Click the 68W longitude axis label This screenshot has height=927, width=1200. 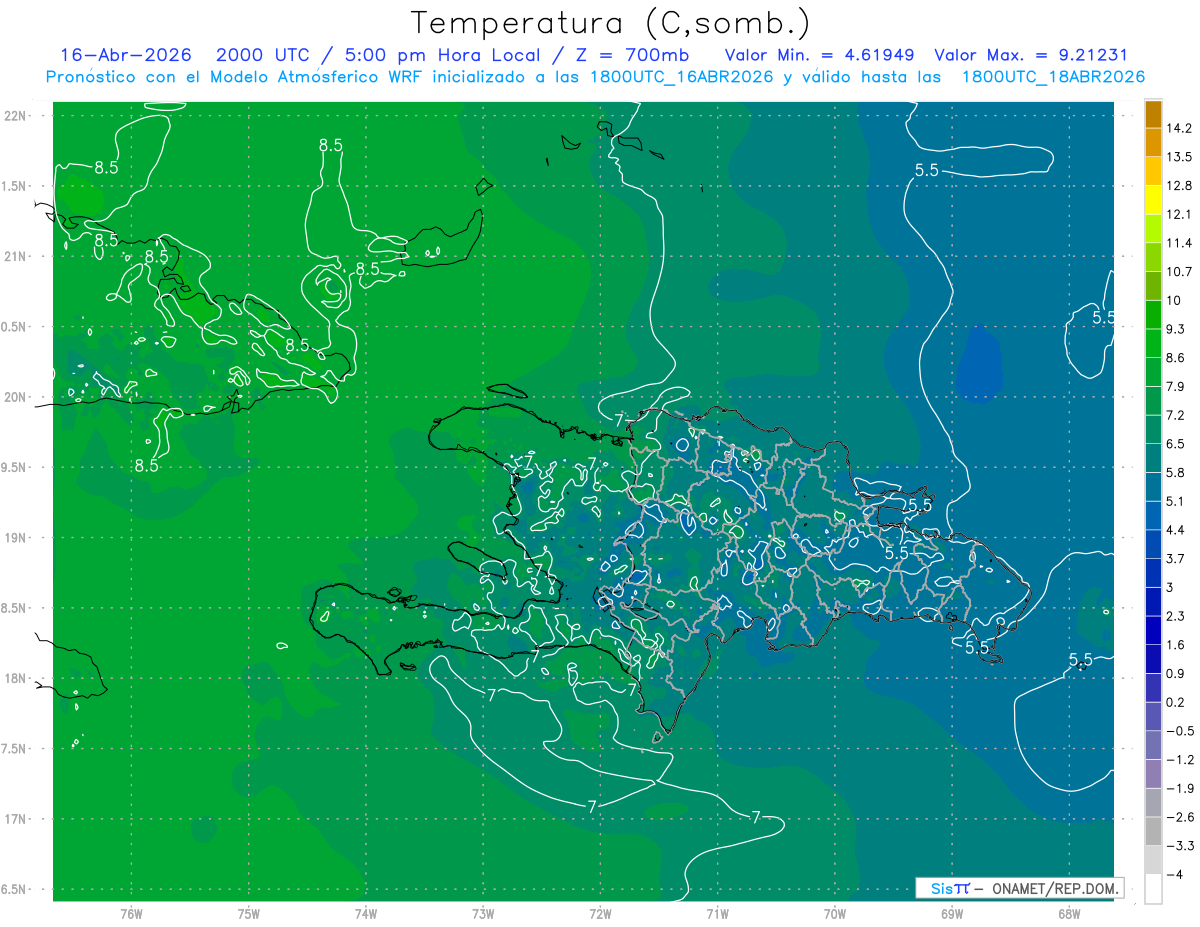tap(1068, 913)
